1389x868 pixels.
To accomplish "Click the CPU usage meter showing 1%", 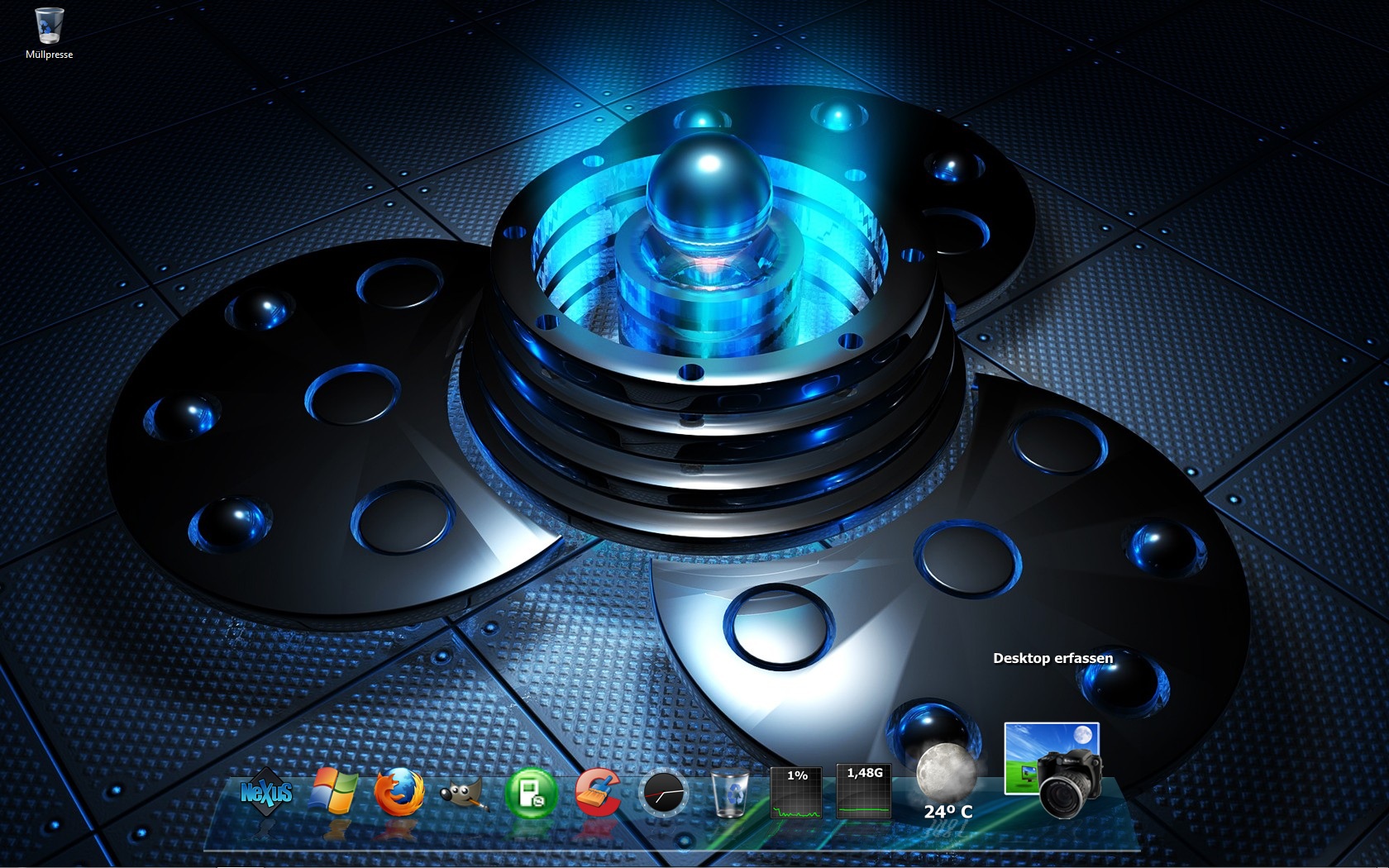I will pos(797,776).
